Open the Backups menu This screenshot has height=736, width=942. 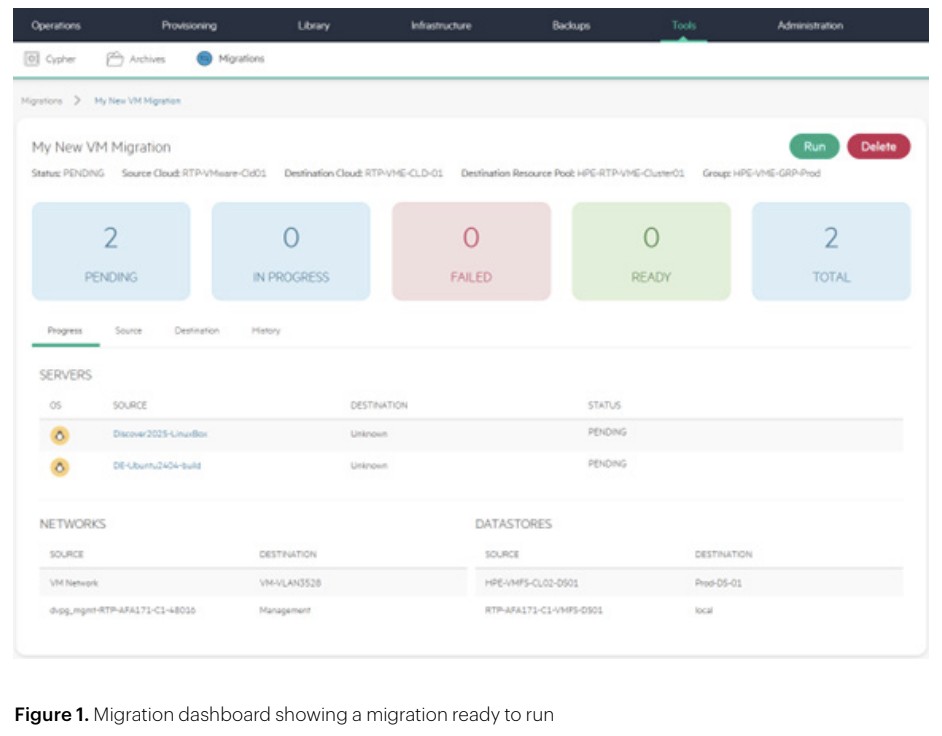[x=571, y=25]
